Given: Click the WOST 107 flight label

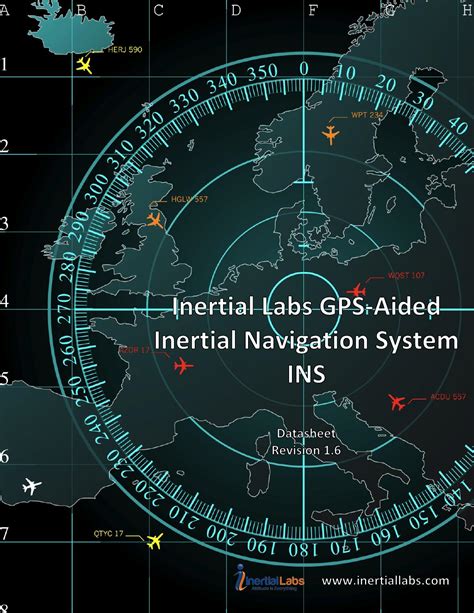Looking at the screenshot, I should (406, 275).
